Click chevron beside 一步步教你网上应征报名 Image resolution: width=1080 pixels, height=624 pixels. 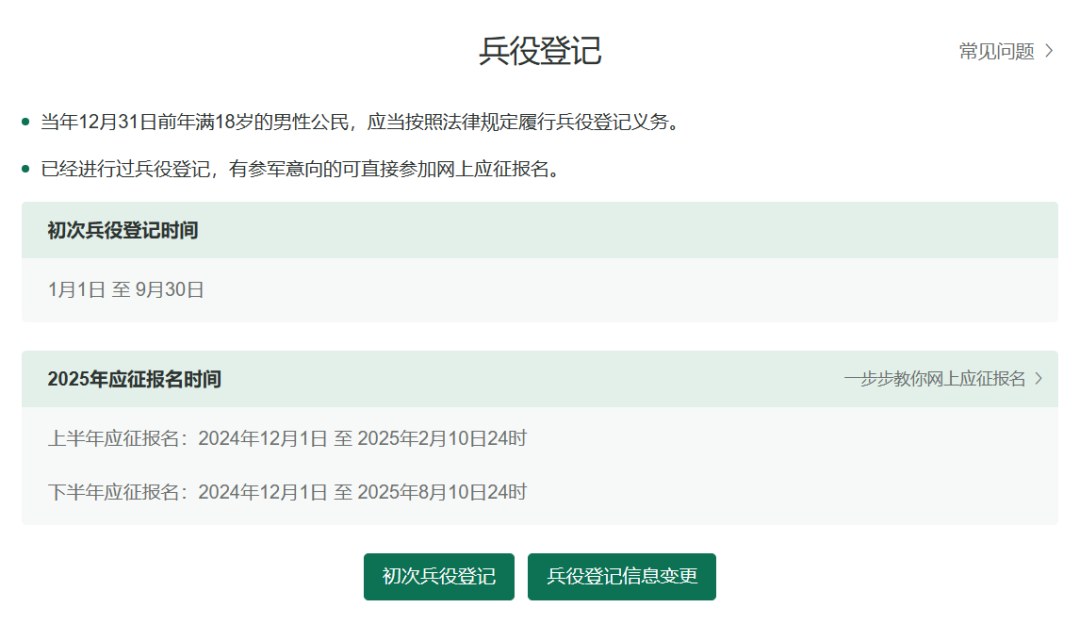pyautogui.click(x=1038, y=380)
